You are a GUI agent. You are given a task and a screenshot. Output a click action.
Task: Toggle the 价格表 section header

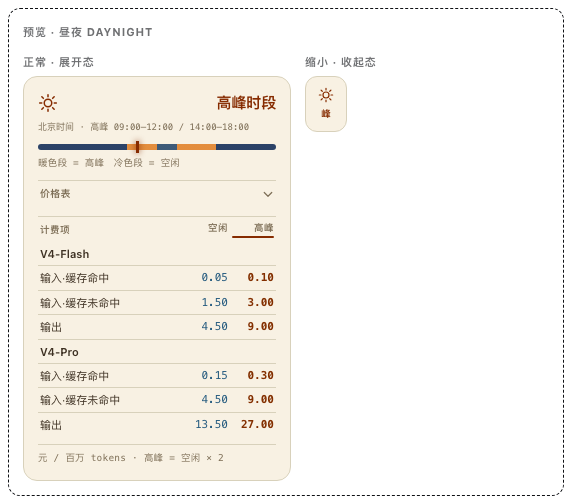[x=157, y=194]
